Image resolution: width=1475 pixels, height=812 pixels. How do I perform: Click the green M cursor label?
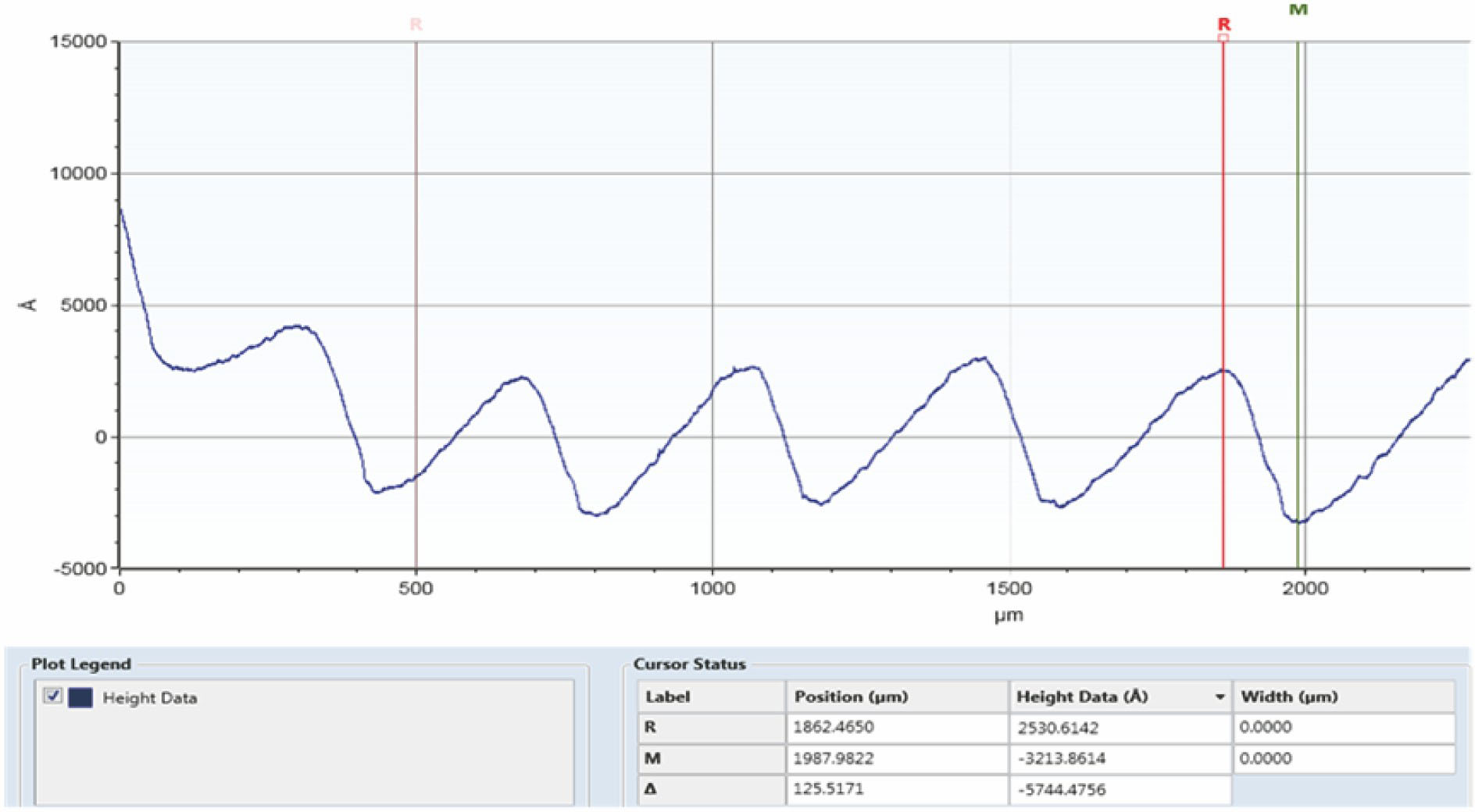pos(1298,10)
